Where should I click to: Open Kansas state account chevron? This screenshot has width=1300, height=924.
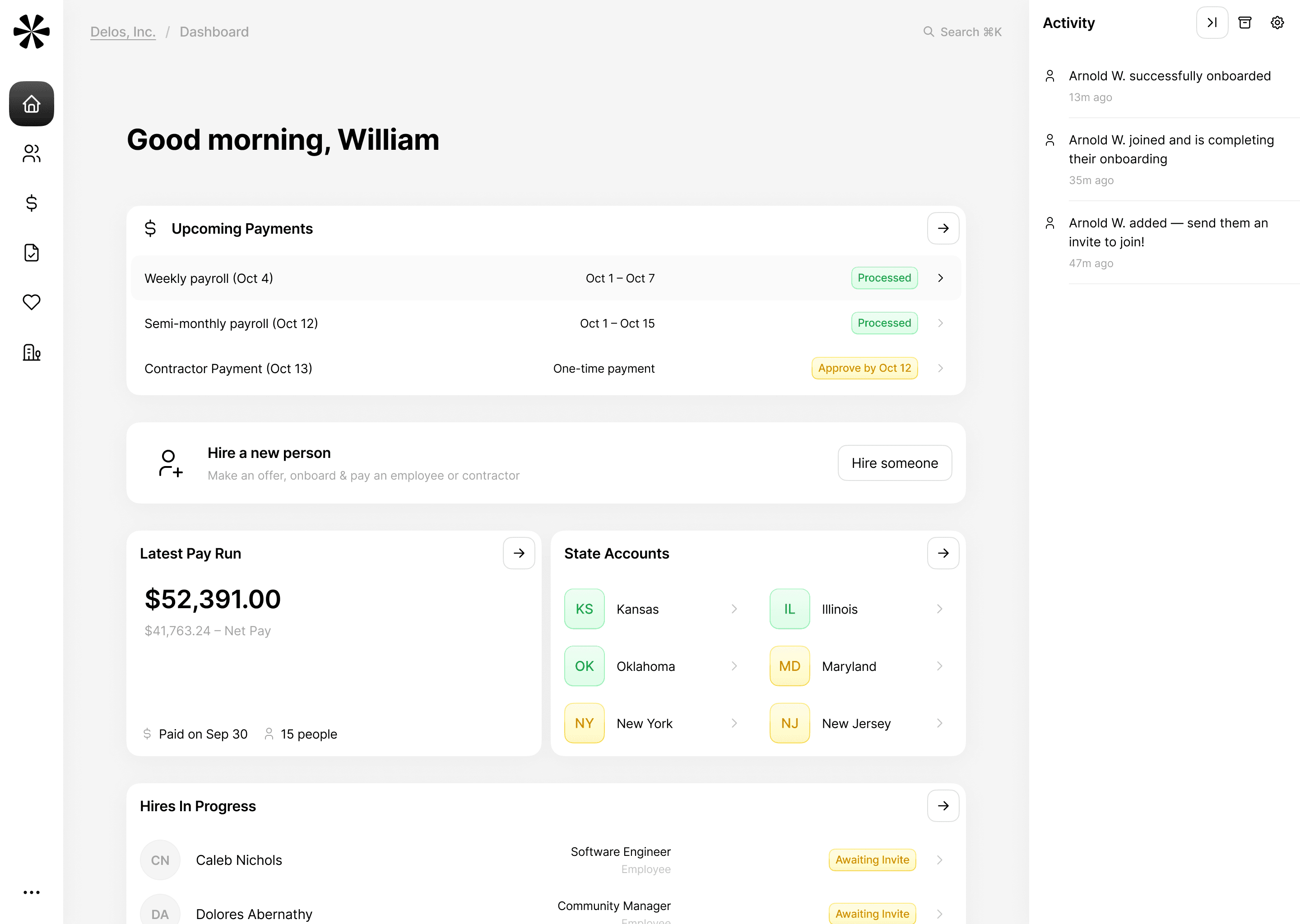[x=734, y=609]
